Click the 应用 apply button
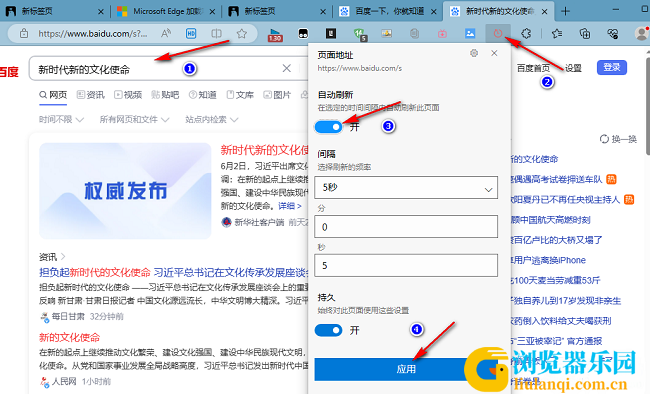This screenshot has width=650, height=394. pos(406,369)
